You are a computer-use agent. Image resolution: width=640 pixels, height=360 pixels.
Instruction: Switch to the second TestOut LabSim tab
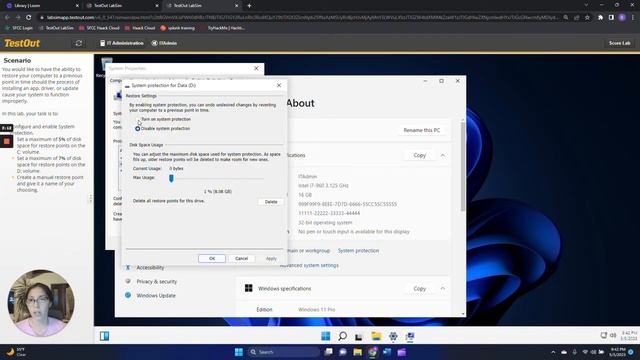[201, 6]
